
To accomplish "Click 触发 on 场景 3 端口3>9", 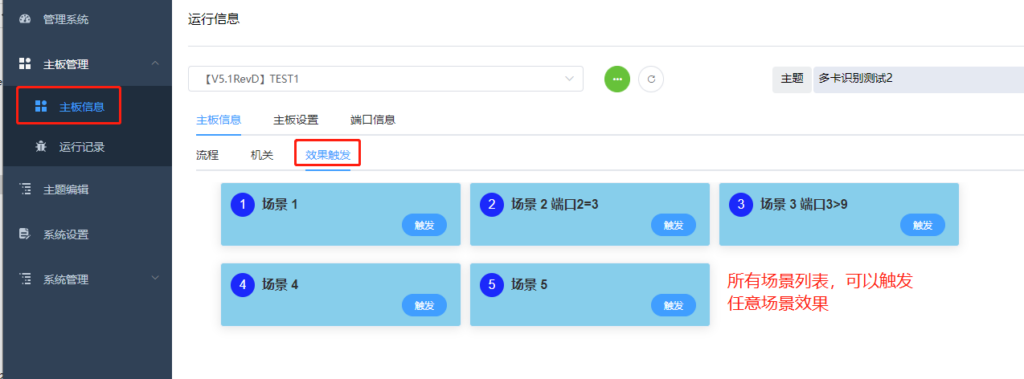I will [922, 225].
